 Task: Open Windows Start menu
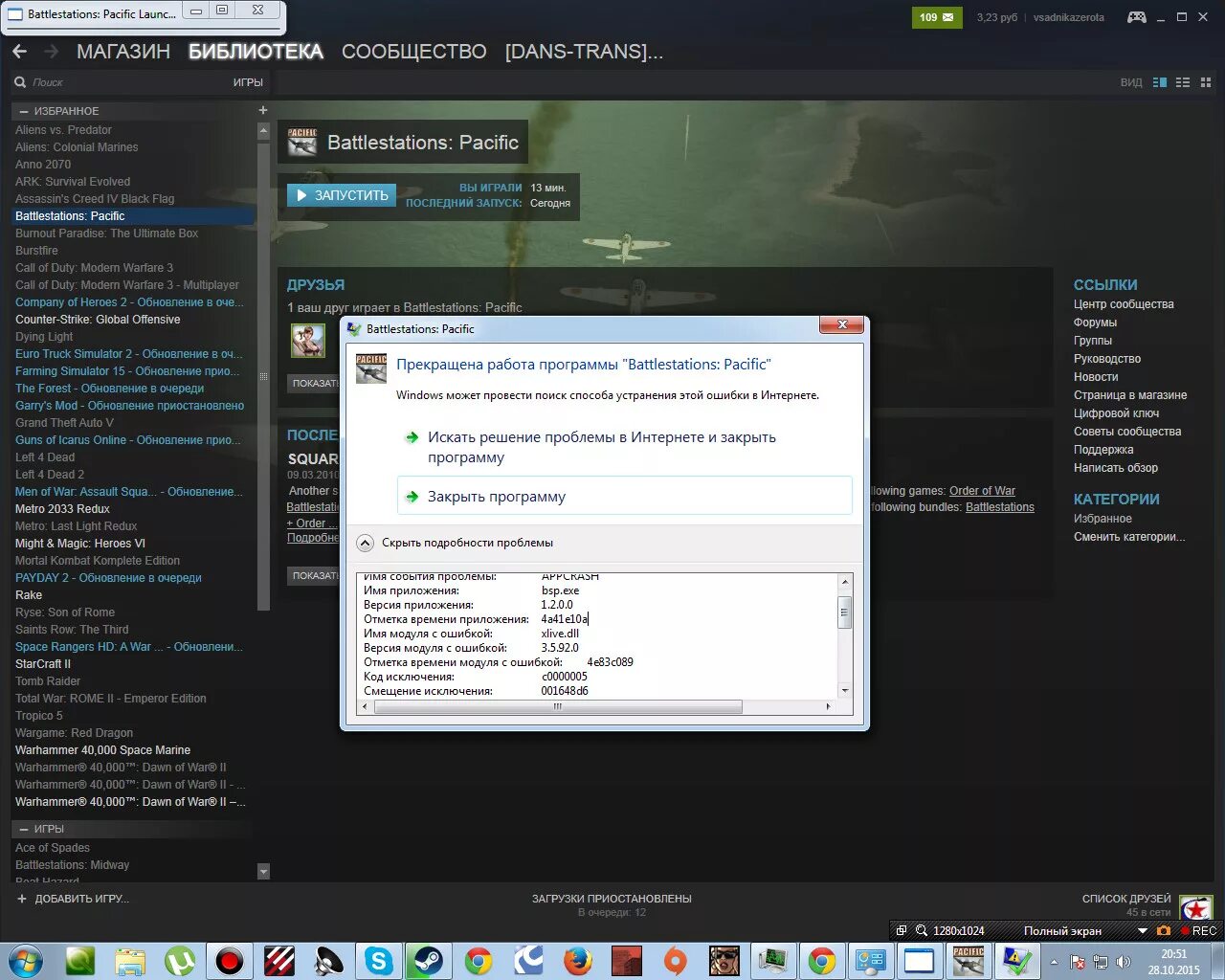click(x=26, y=960)
